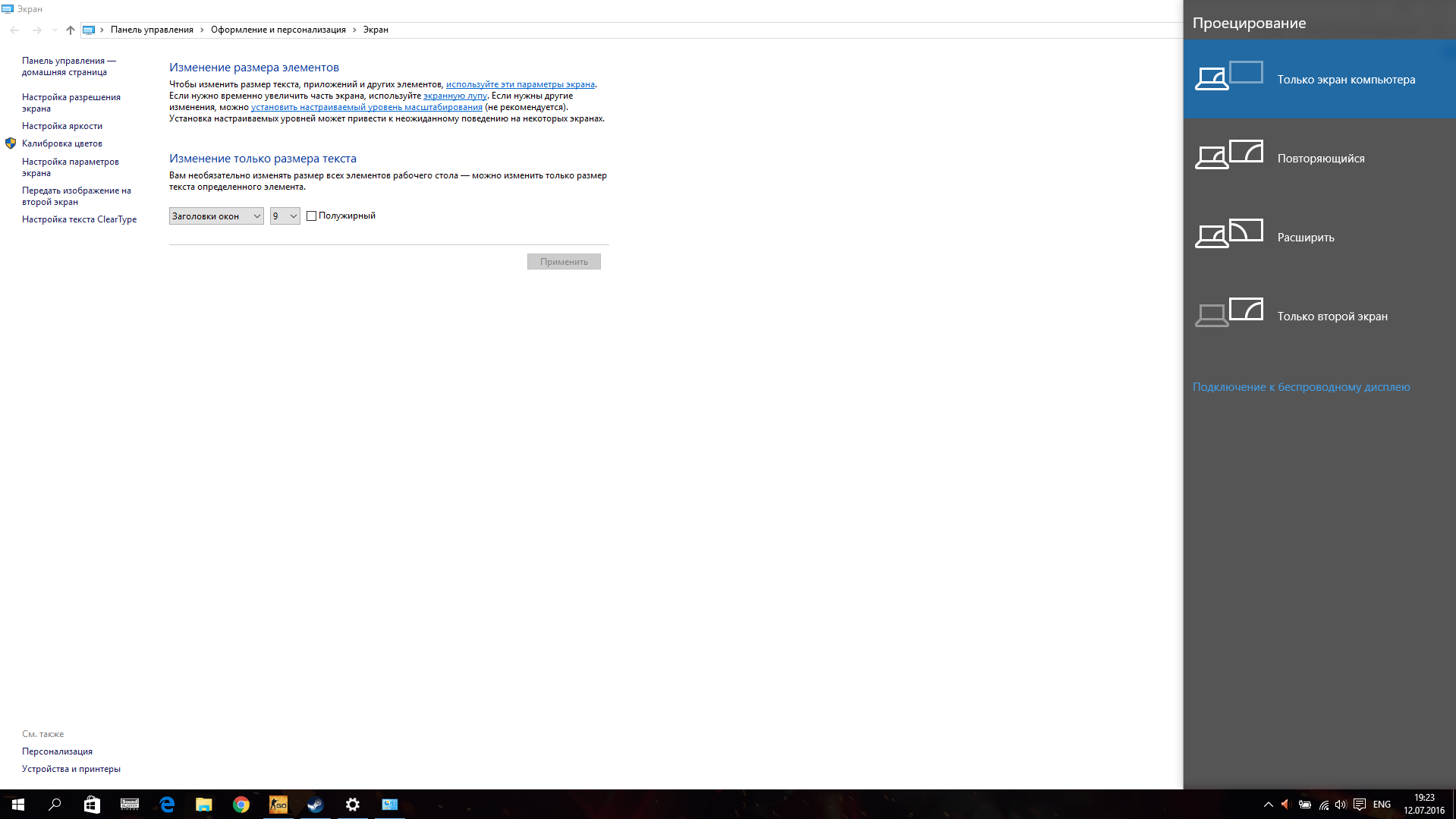Image resolution: width=1456 pixels, height=819 pixels.
Task: Click the address bar computer icon
Action: pos(89,30)
